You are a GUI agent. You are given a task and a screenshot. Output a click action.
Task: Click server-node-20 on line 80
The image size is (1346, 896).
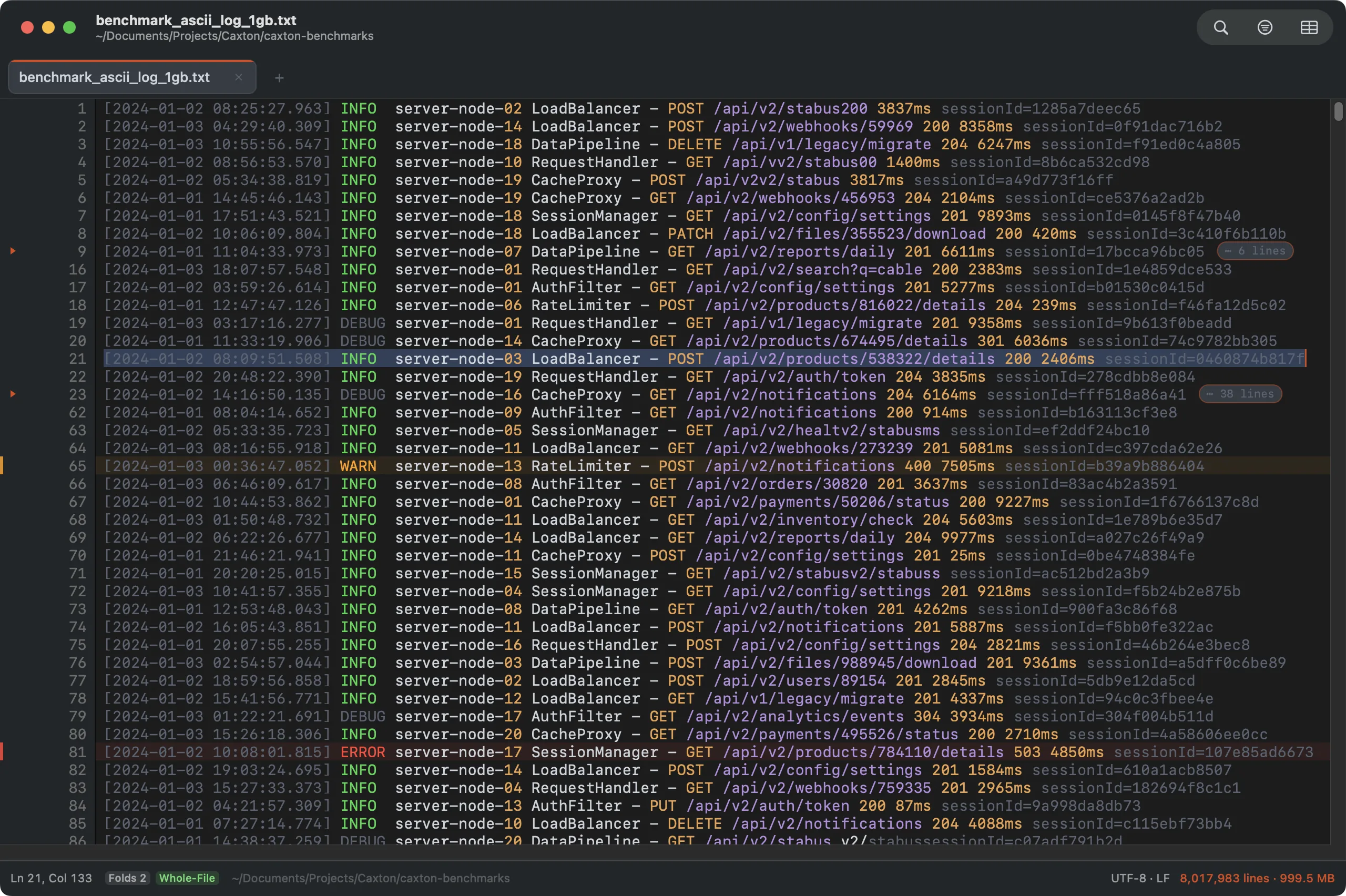[x=459, y=734]
